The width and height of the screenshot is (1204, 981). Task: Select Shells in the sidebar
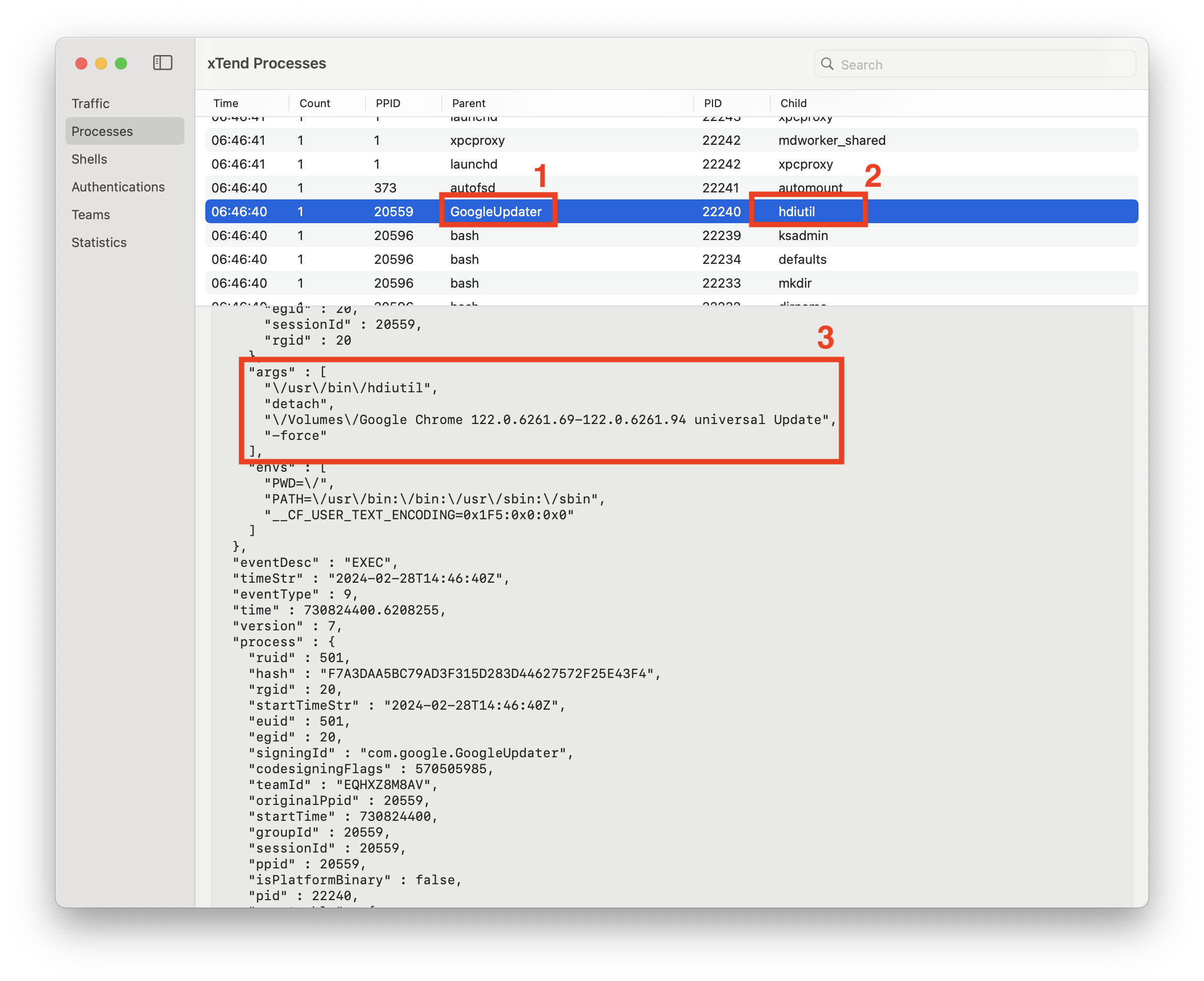coord(89,159)
